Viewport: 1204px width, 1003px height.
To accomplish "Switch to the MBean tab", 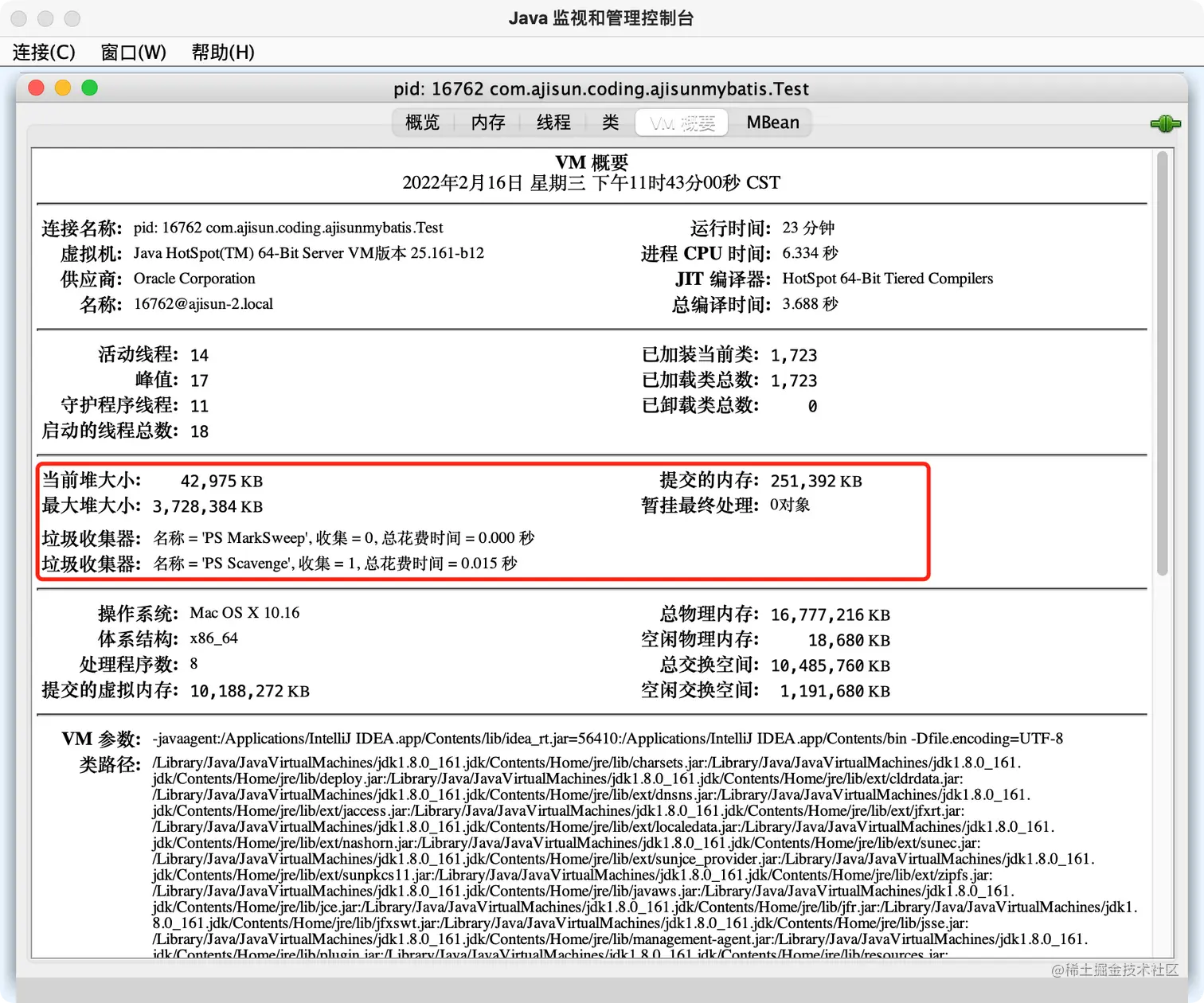I will (772, 123).
